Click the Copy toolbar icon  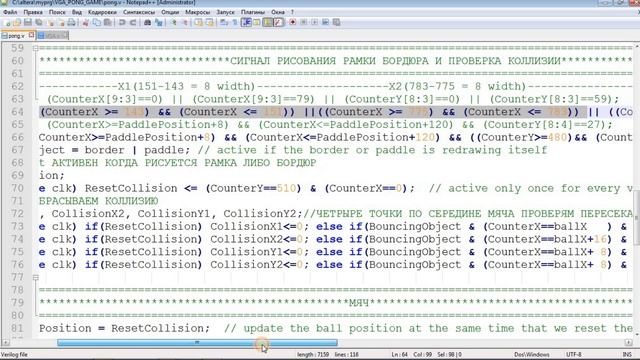(96, 22)
